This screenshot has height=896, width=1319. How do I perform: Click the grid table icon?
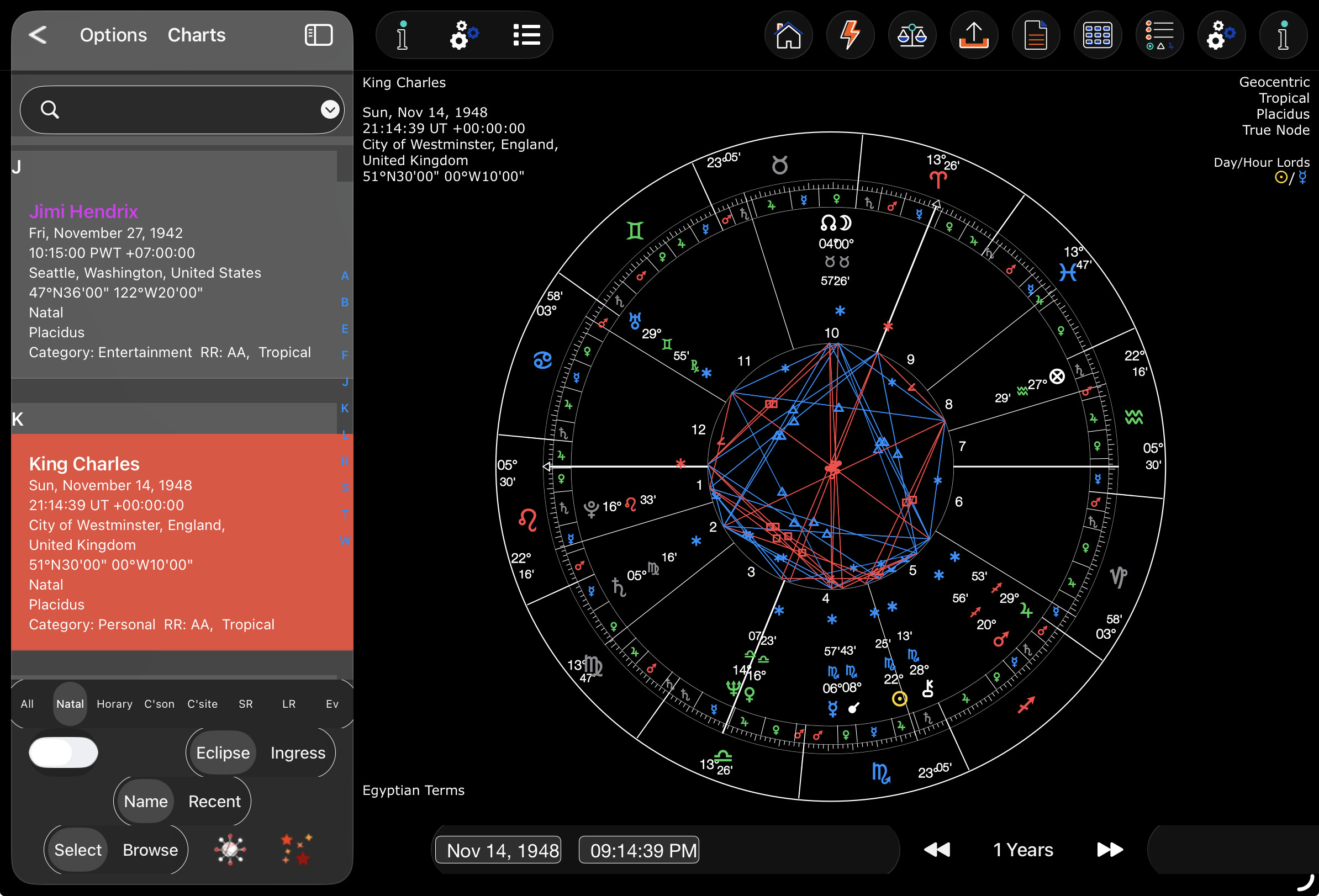click(1097, 35)
